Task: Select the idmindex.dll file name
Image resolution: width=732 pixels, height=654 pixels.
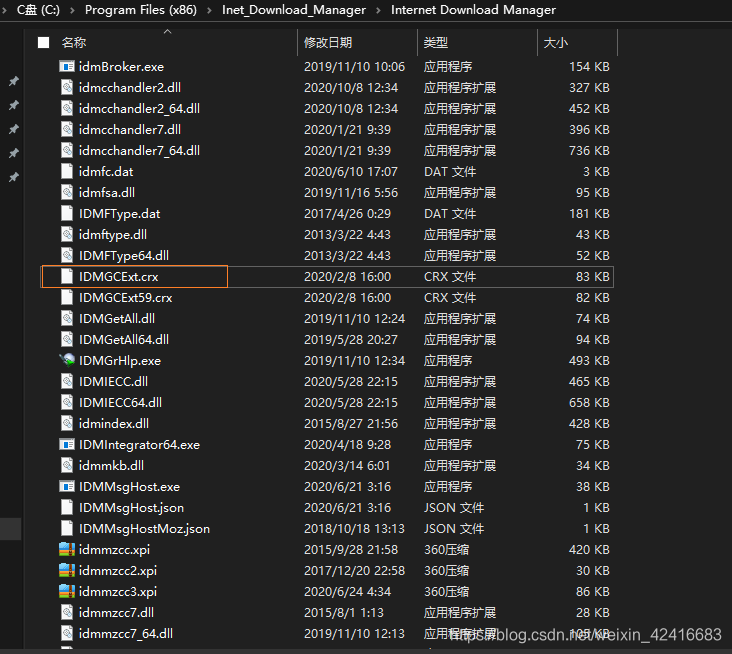Action: pos(113,424)
